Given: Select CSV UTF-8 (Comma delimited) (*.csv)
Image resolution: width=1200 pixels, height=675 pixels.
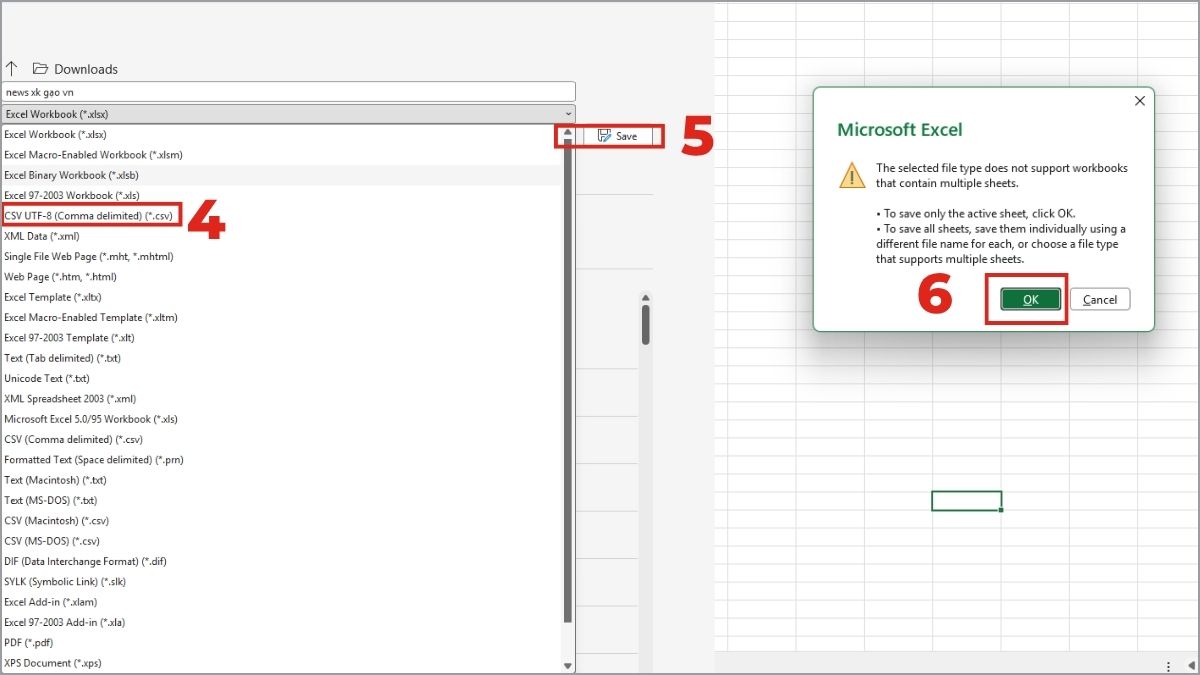Looking at the screenshot, I should coord(280,215).
